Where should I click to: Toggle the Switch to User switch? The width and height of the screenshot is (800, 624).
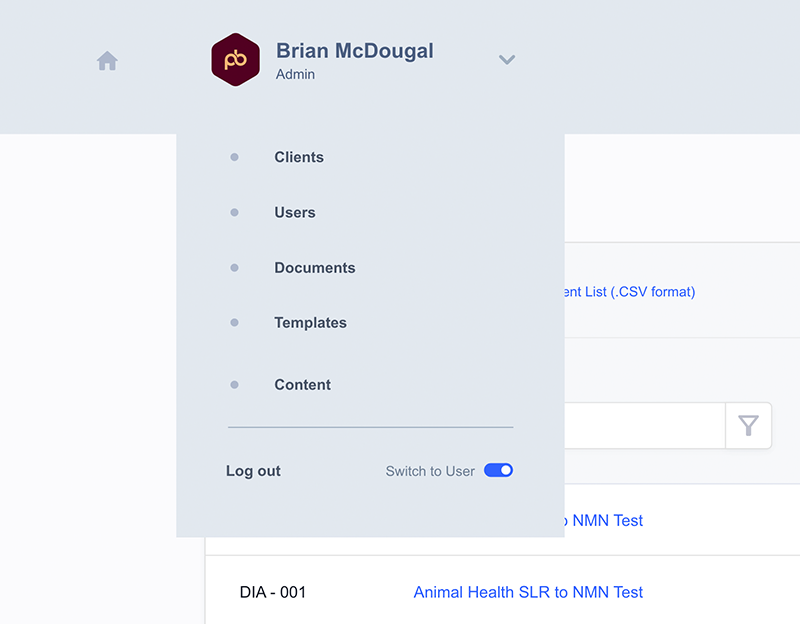498,470
